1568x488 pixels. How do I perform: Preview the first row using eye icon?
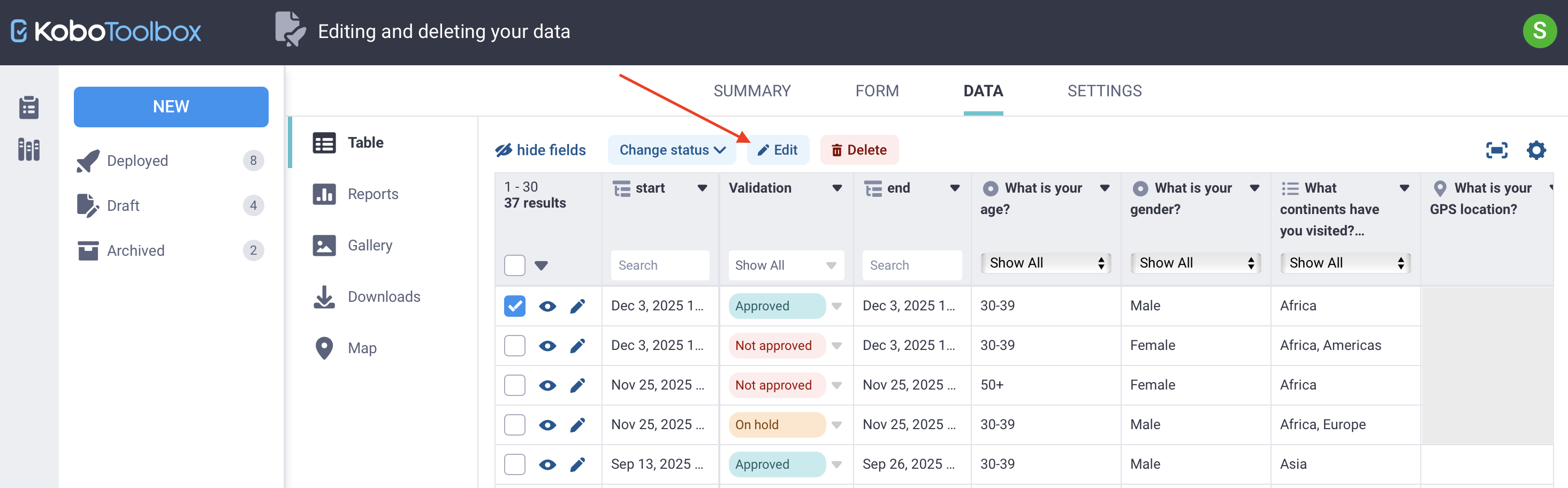(x=546, y=306)
